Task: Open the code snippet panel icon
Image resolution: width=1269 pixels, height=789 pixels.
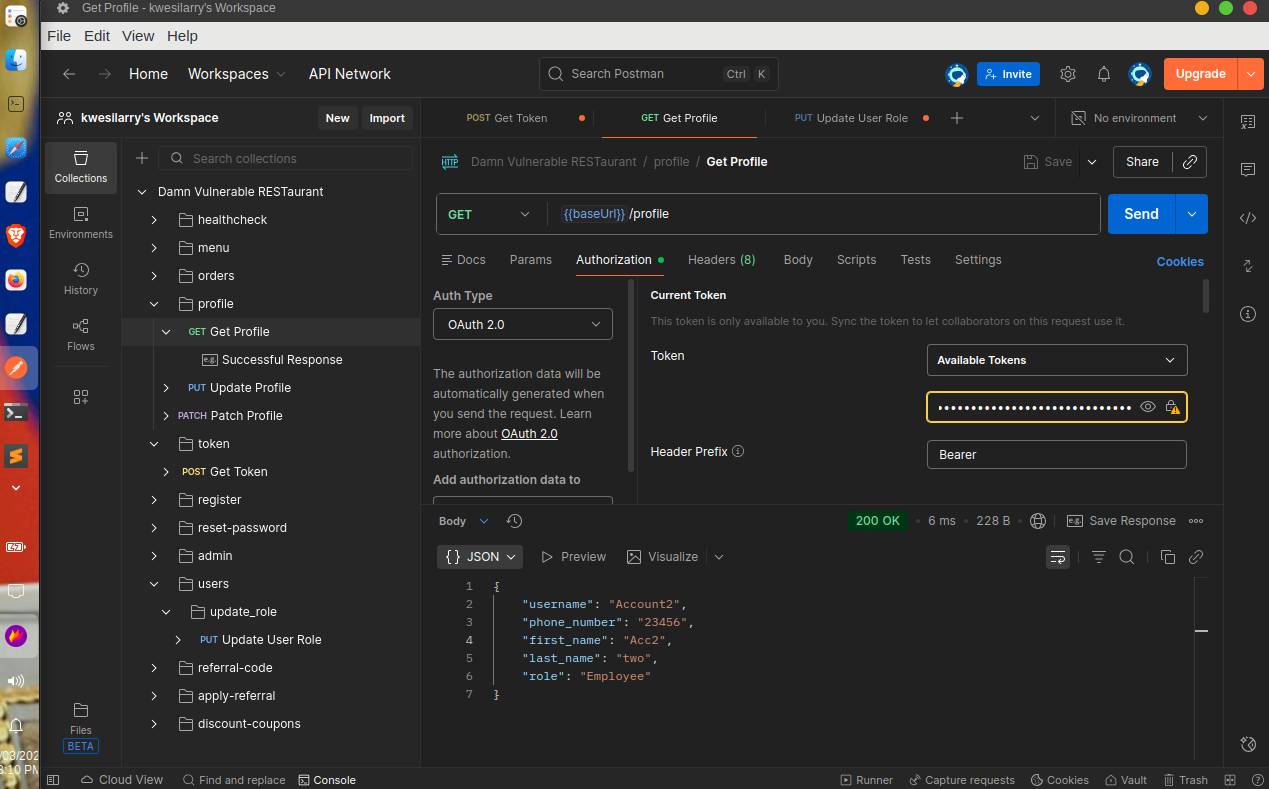Action: pos(1247,218)
